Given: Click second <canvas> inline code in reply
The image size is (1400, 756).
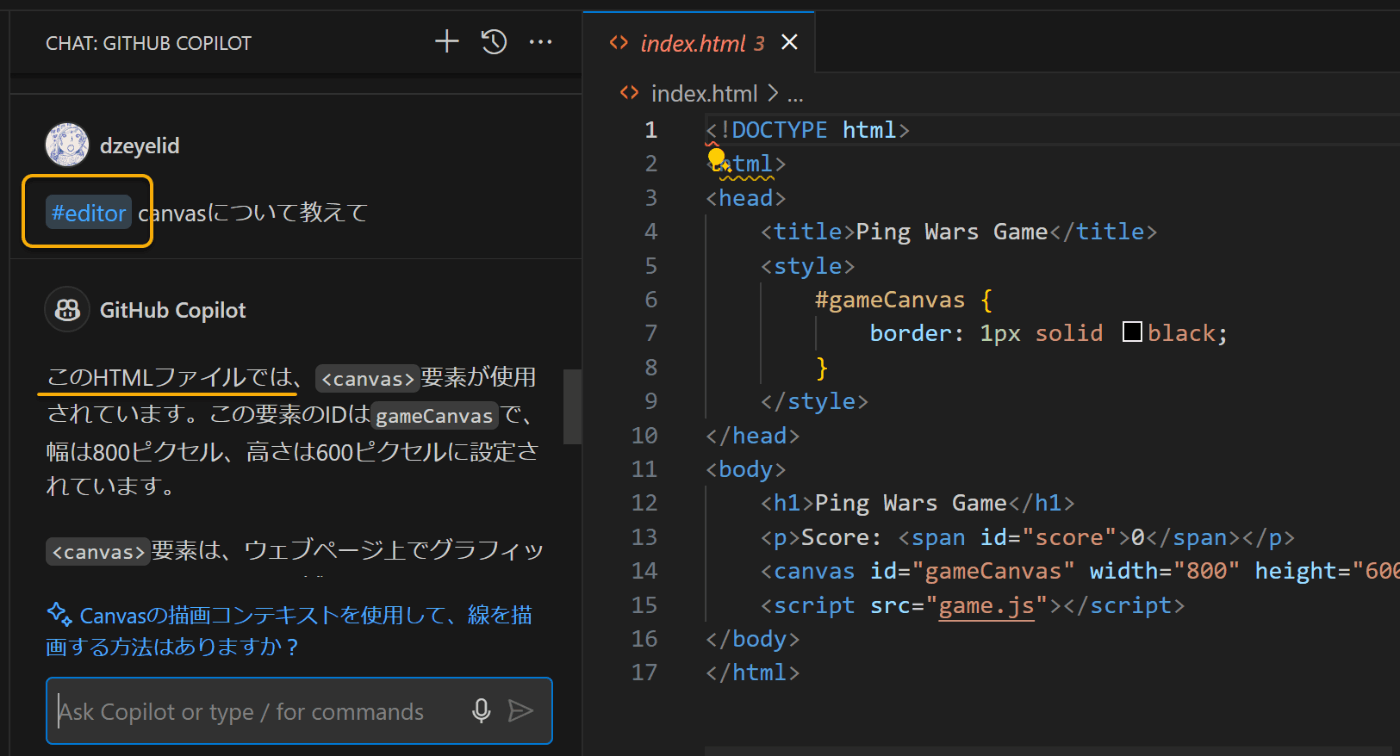Looking at the screenshot, I should [x=98, y=552].
